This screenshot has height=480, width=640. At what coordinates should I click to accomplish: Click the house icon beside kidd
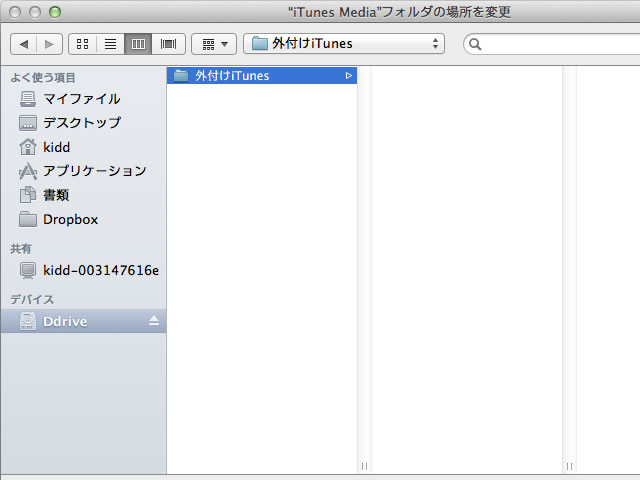tap(28, 147)
